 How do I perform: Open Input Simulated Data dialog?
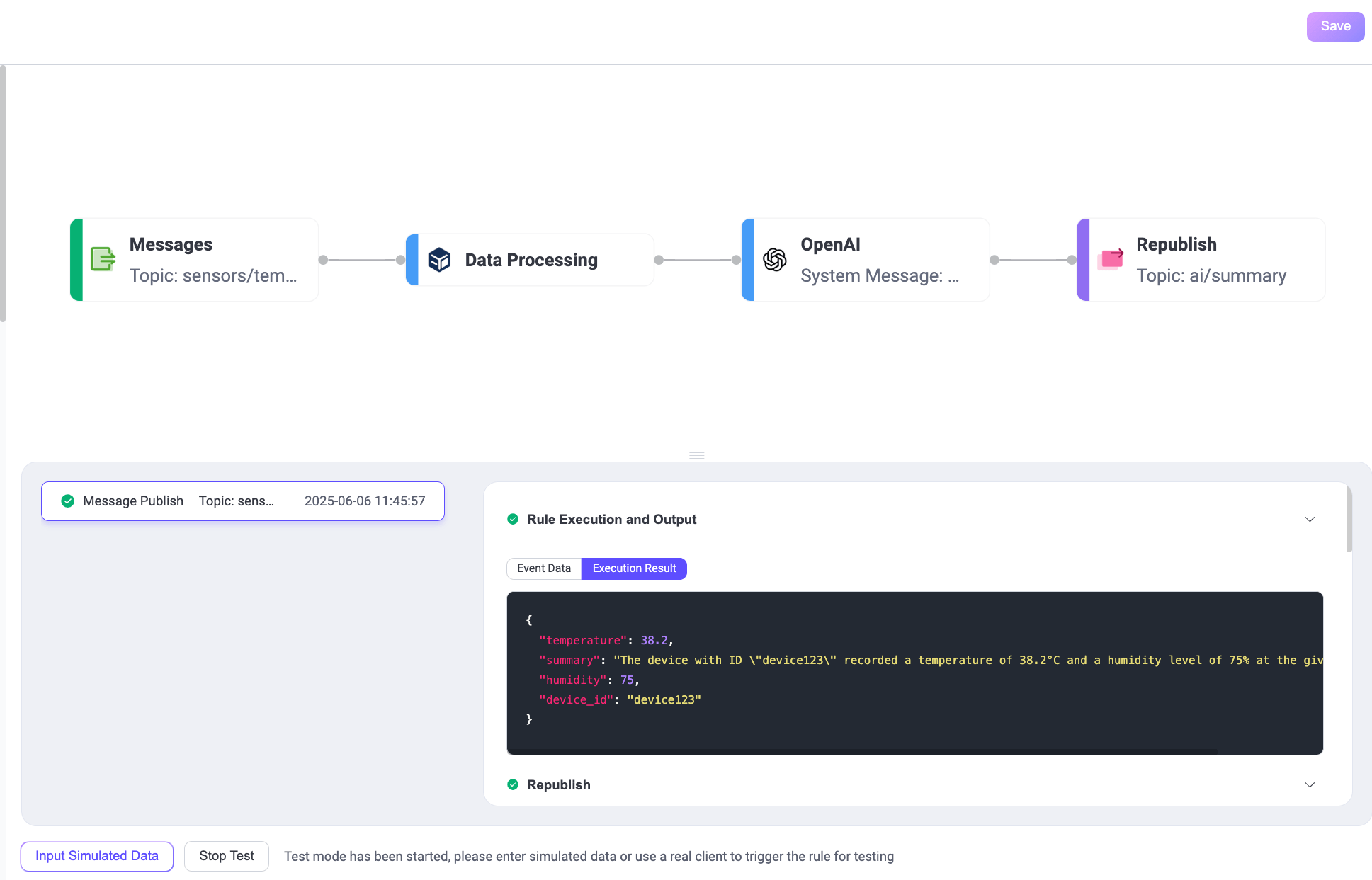(x=97, y=856)
